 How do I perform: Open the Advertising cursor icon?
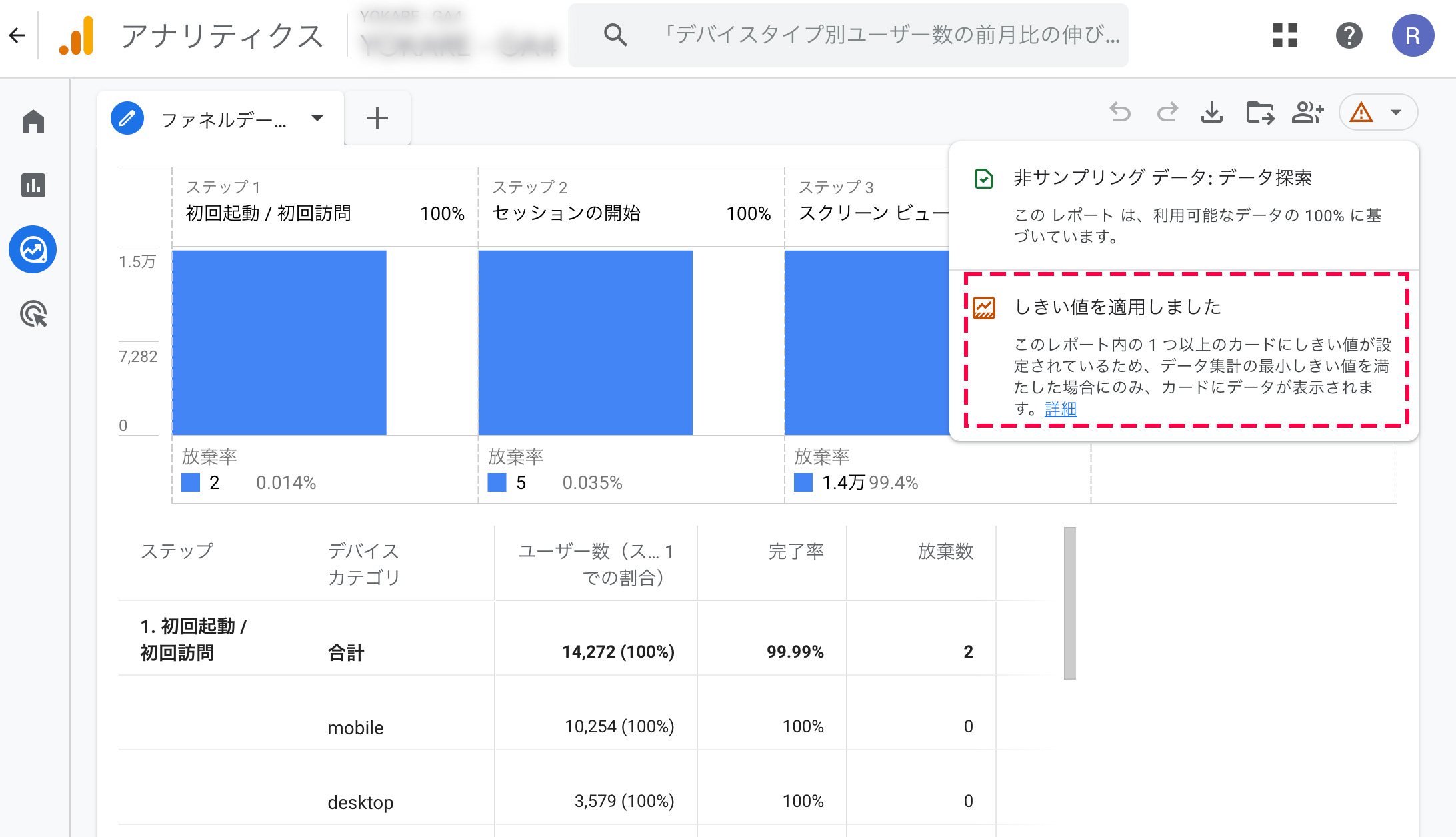tap(33, 313)
